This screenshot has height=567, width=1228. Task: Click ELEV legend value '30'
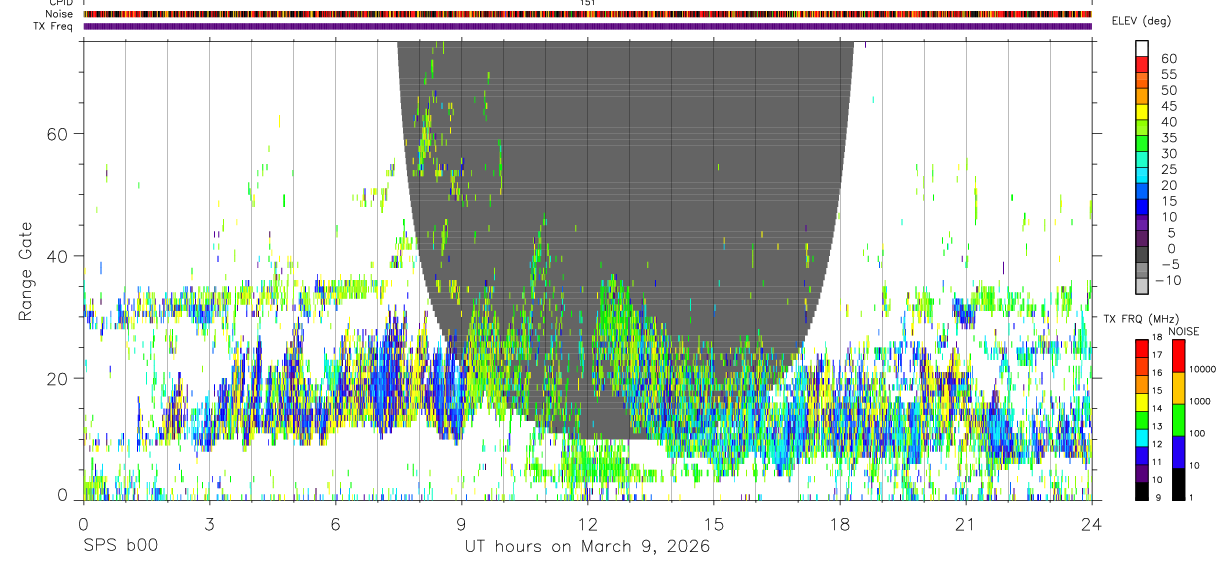[1168, 154]
